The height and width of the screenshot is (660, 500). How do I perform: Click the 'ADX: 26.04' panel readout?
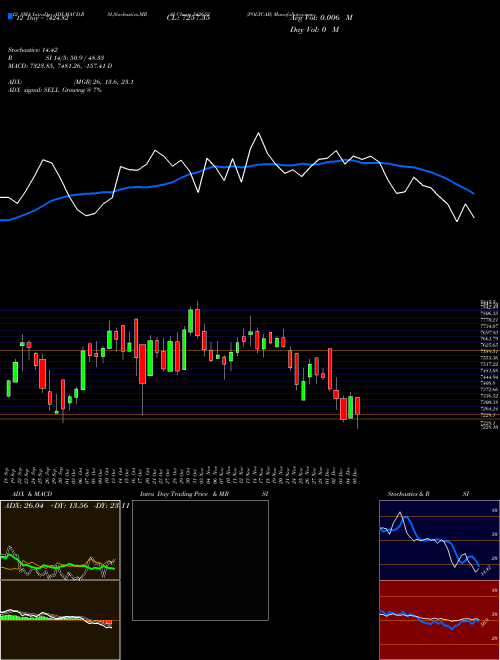click(24, 505)
